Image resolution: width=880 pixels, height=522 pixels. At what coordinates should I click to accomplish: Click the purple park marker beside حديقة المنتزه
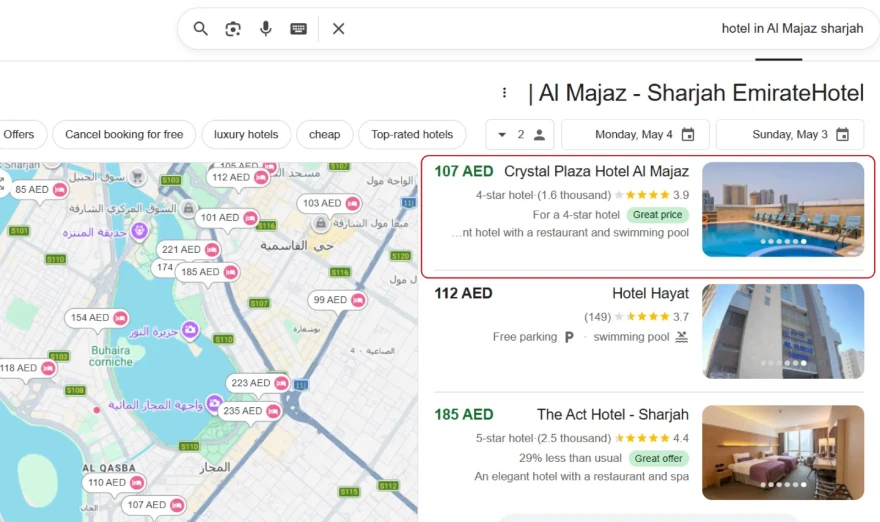click(139, 230)
